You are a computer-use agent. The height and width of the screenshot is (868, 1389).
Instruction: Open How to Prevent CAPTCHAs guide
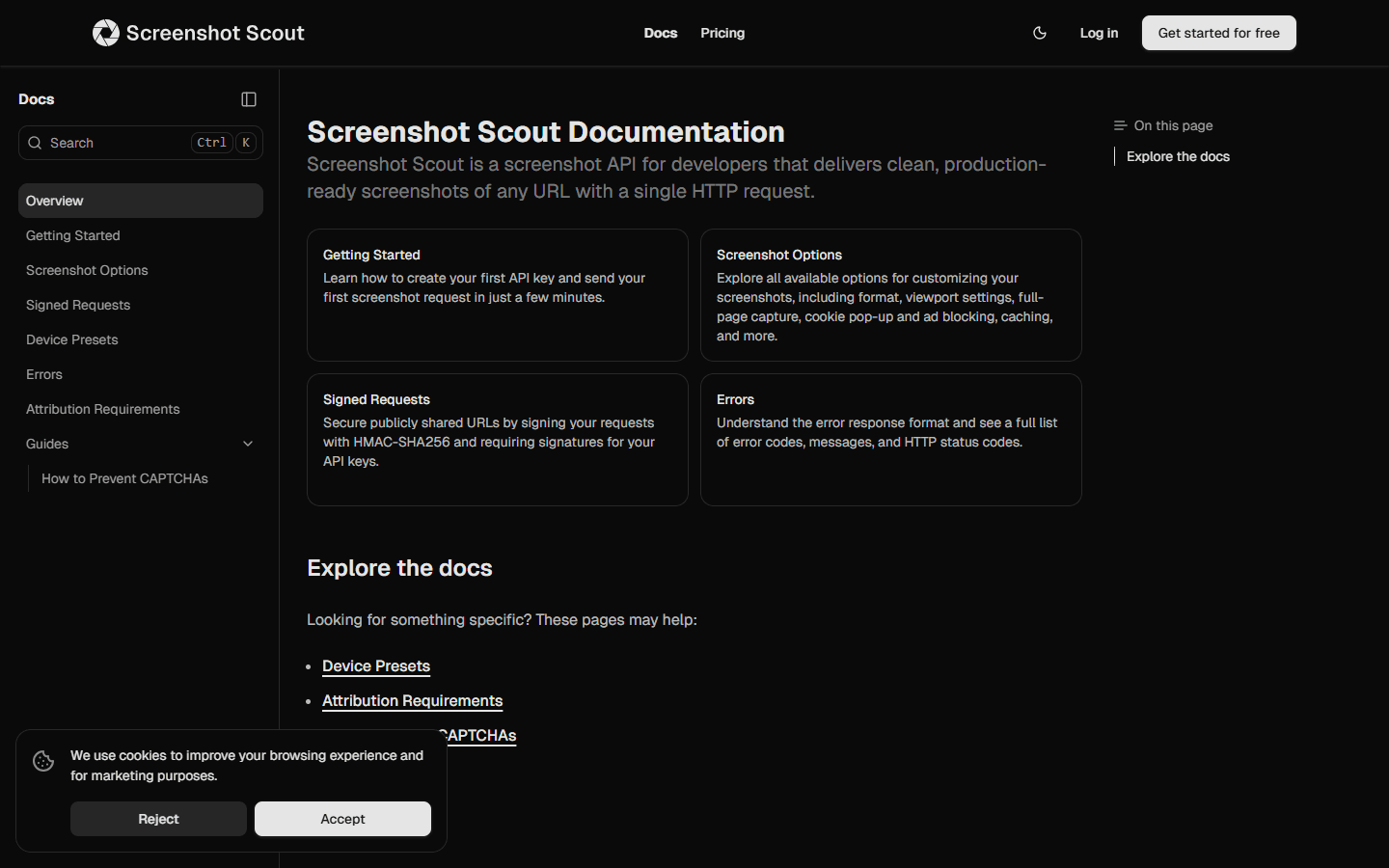point(124,478)
